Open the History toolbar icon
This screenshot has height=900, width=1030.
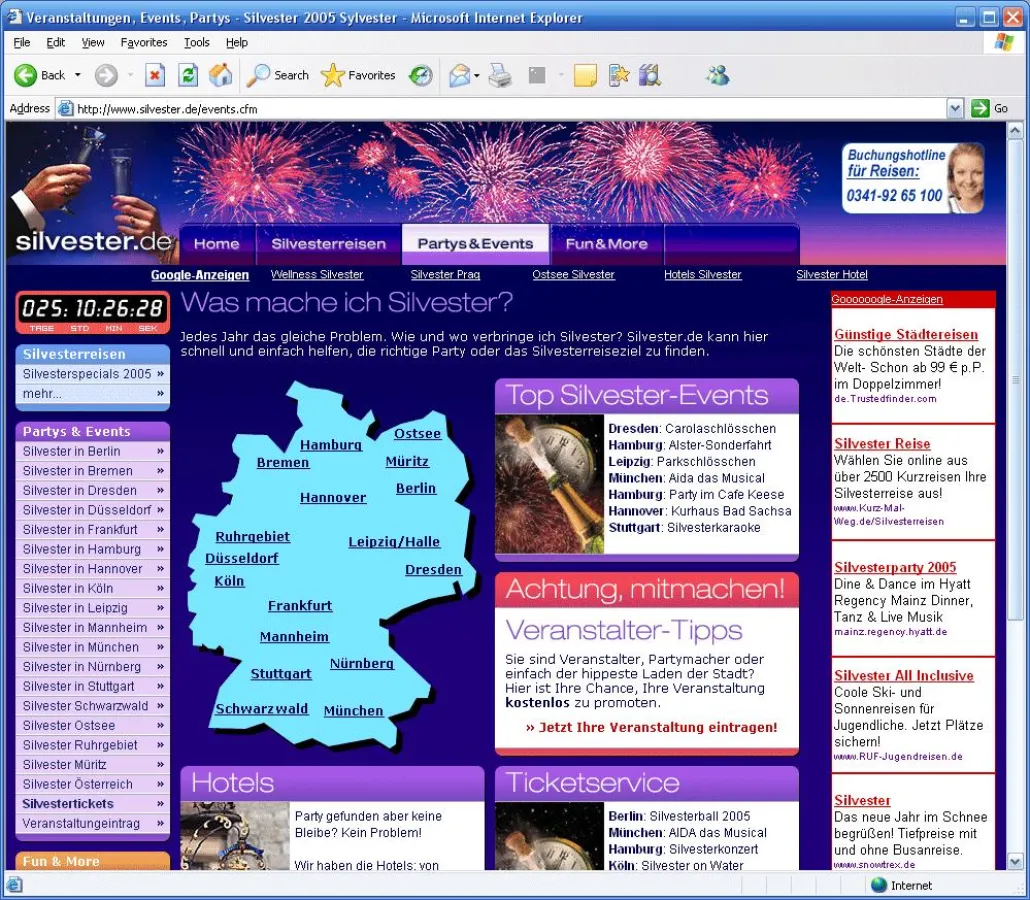pyautogui.click(x=420, y=76)
